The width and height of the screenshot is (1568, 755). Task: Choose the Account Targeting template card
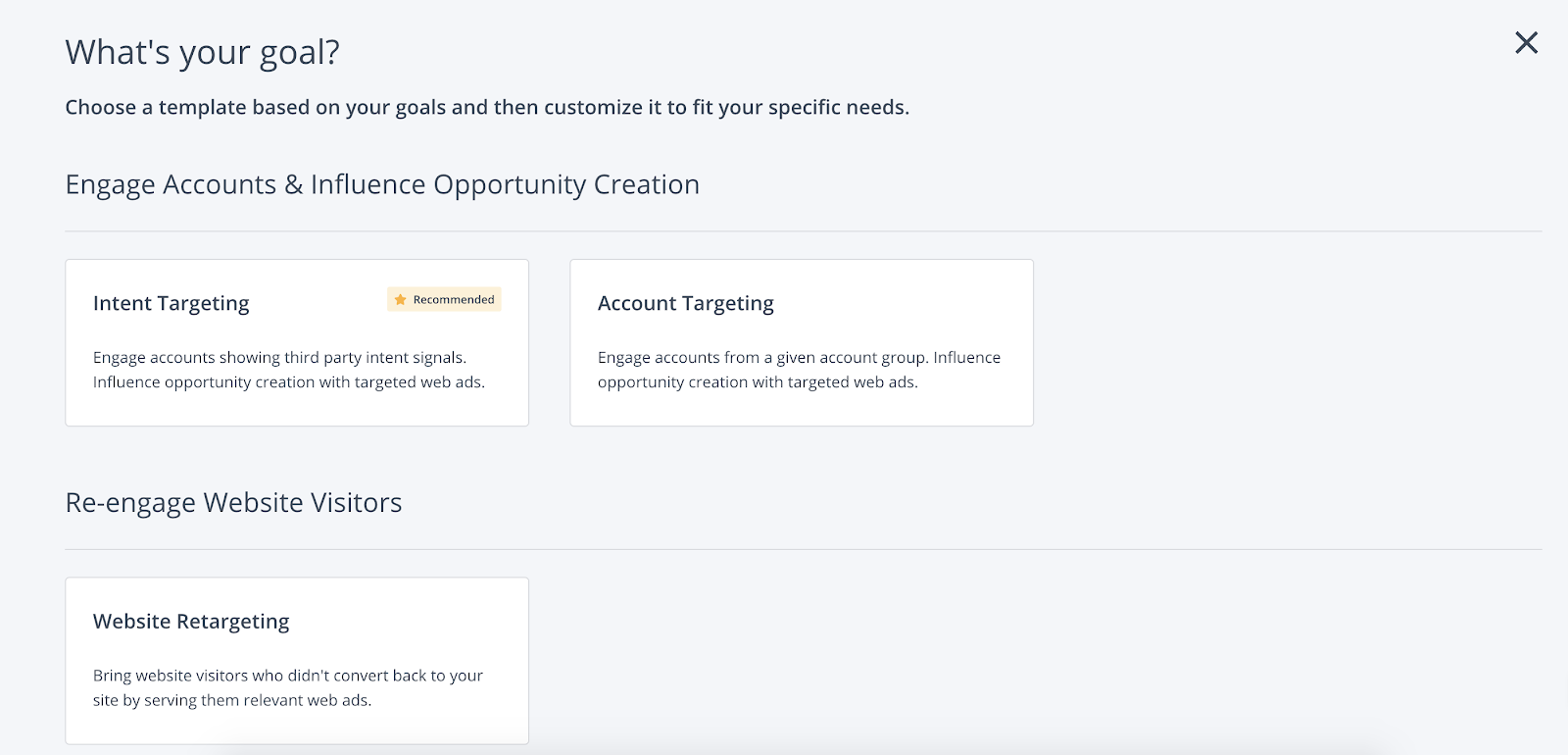pos(802,342)
